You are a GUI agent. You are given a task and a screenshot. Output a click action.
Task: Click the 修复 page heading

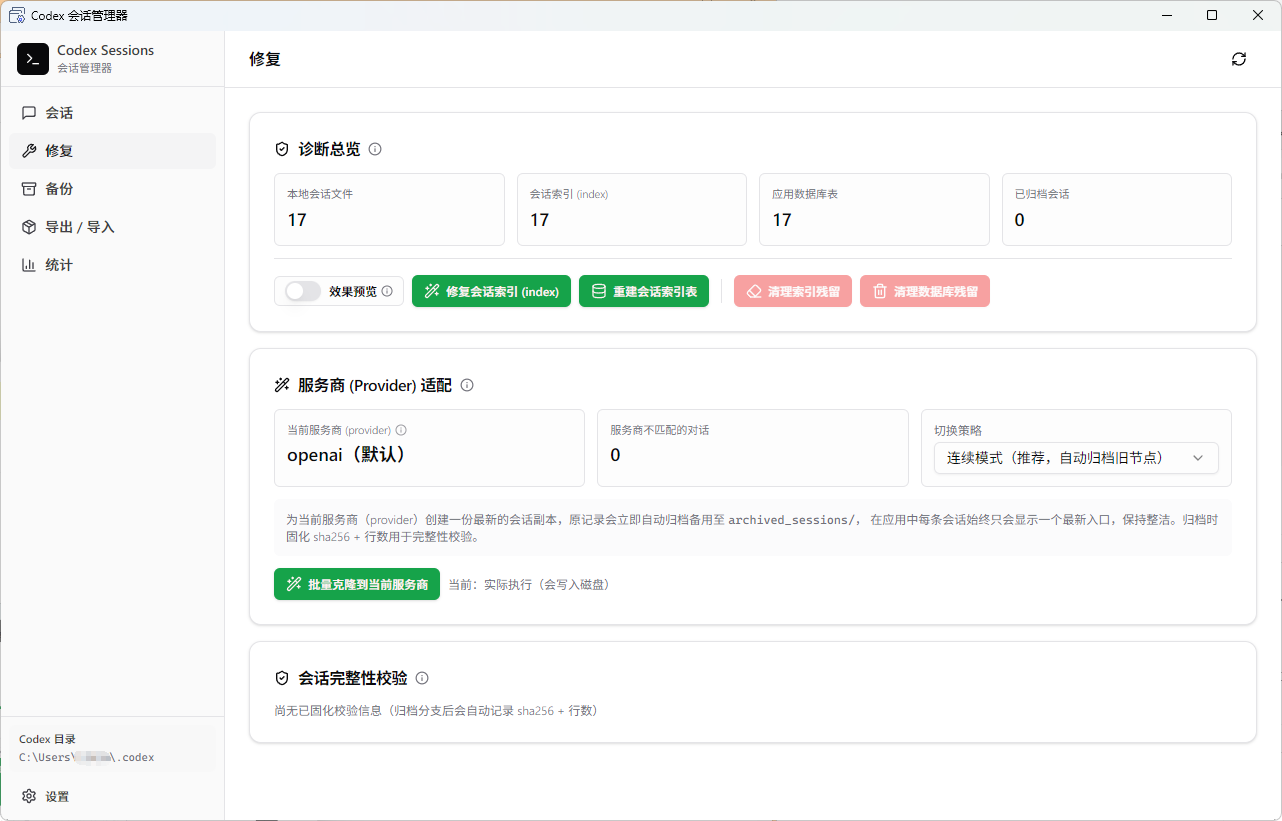point(265,59)
